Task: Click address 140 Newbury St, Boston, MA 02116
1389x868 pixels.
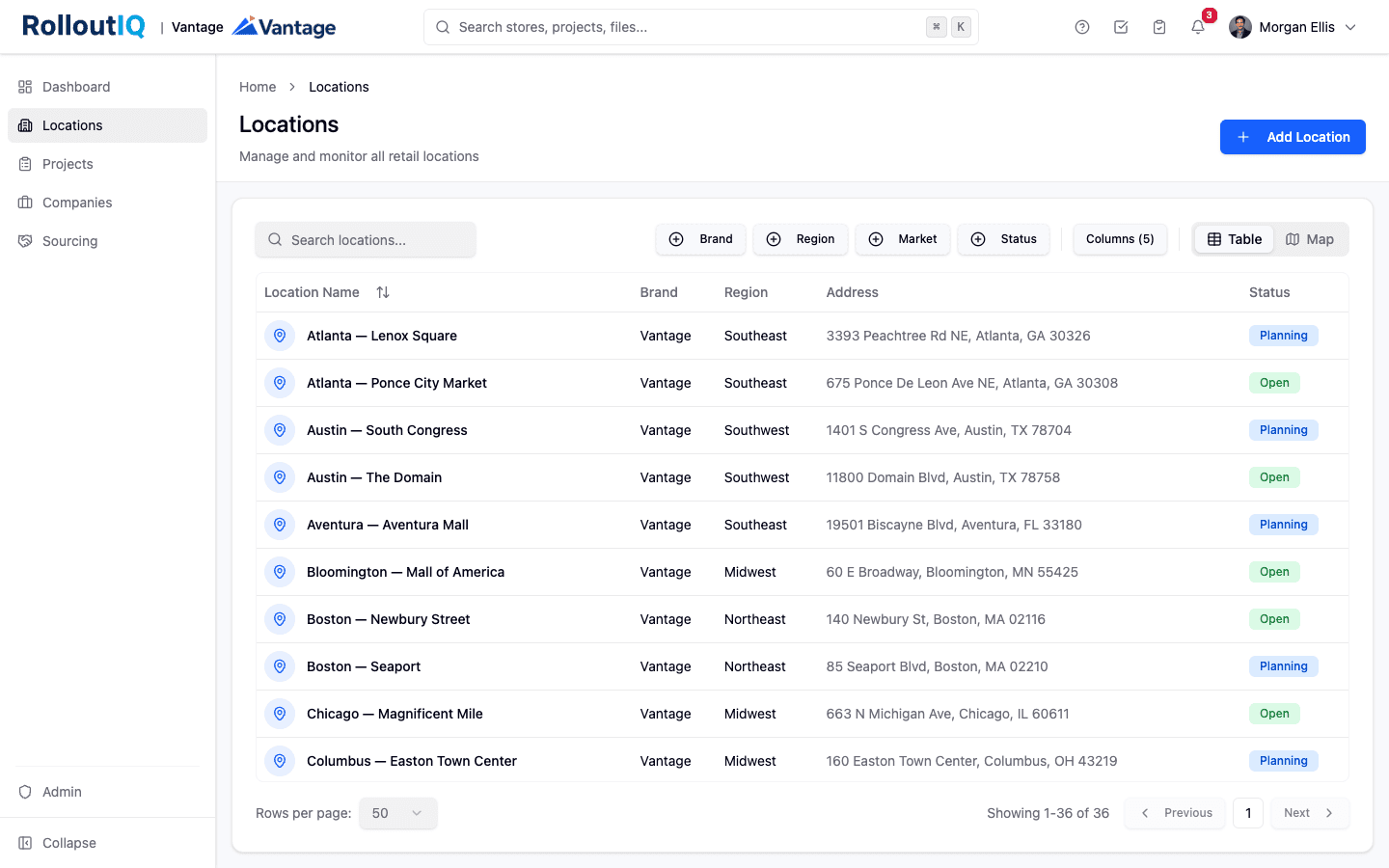Action: (936, 619)
